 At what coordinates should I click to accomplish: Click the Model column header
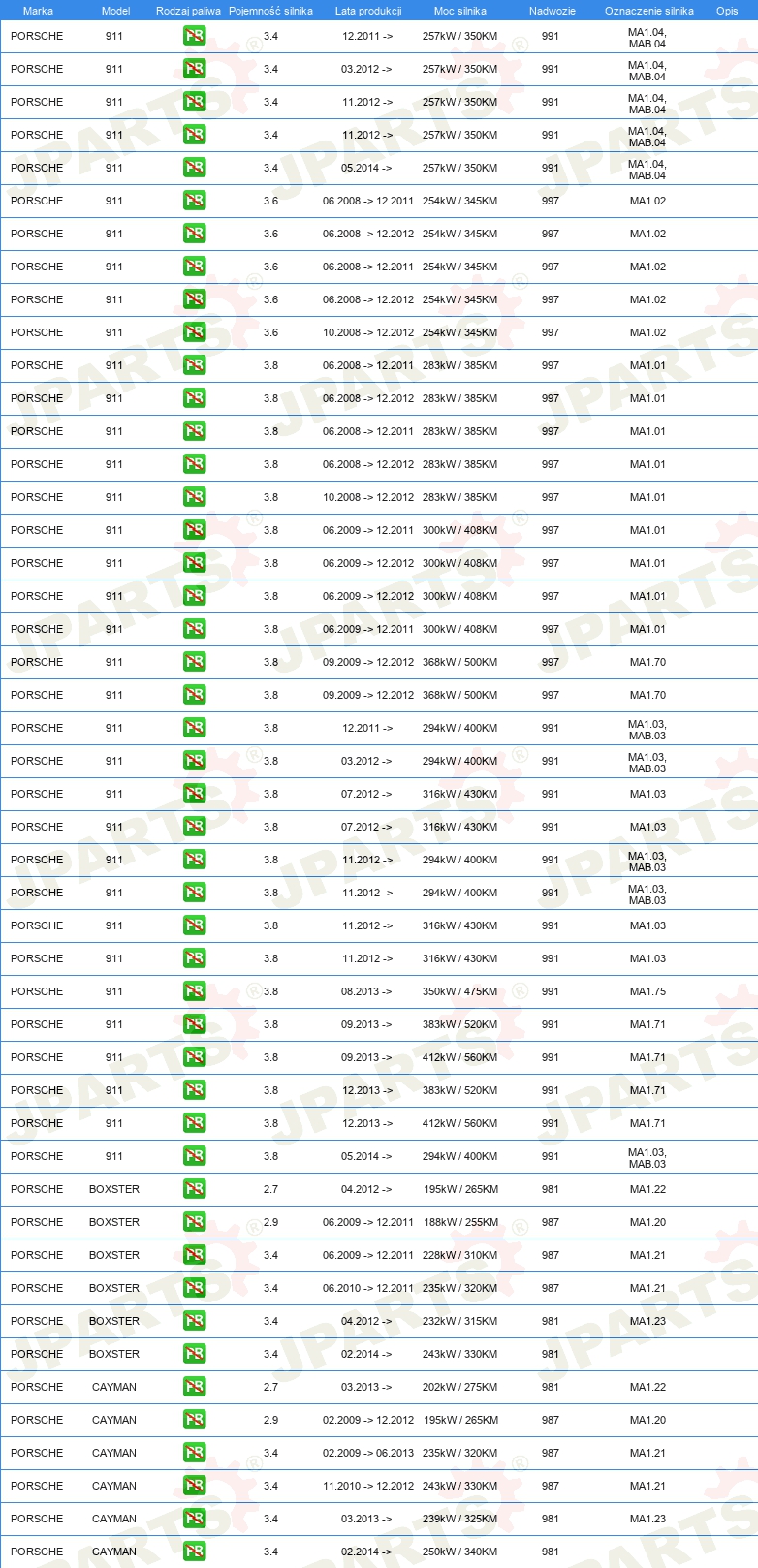click(115, 11)
